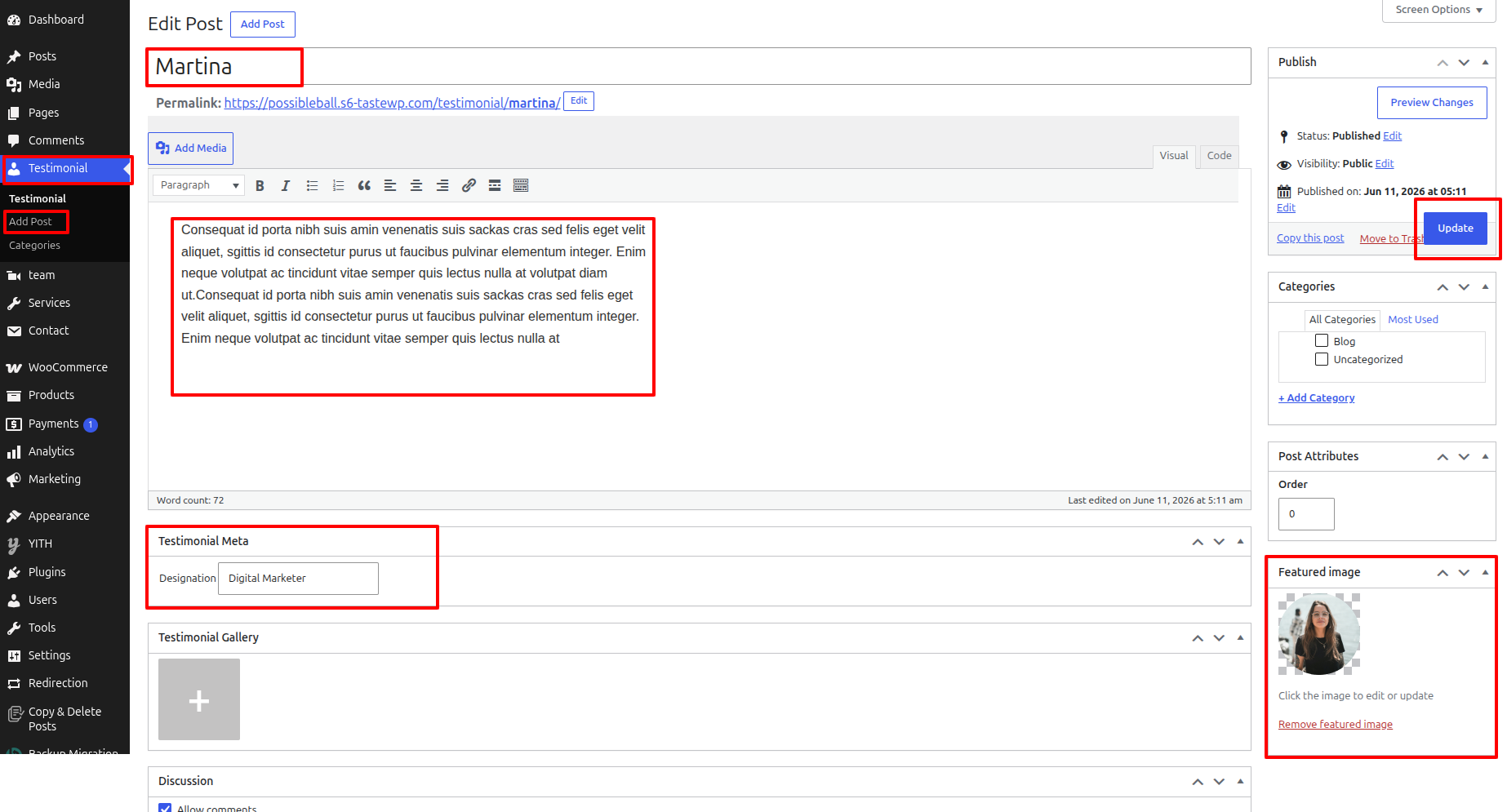Click Remove featured image link
1507x812 pixels.
tap(1336, 725)
